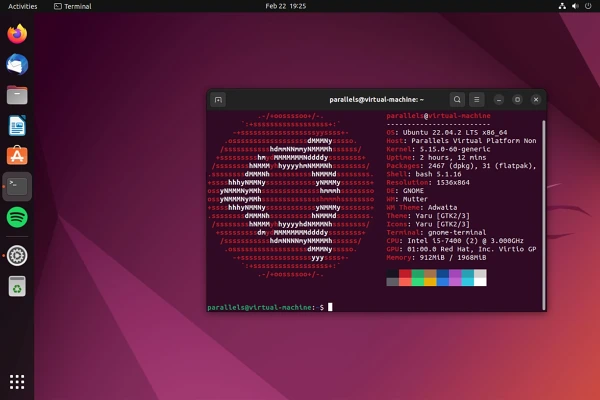Screen dimensions: 600x400
Task: Click the 'Theme: Yaru [GTK2/3]' line
Action: (x=428, y=216)
